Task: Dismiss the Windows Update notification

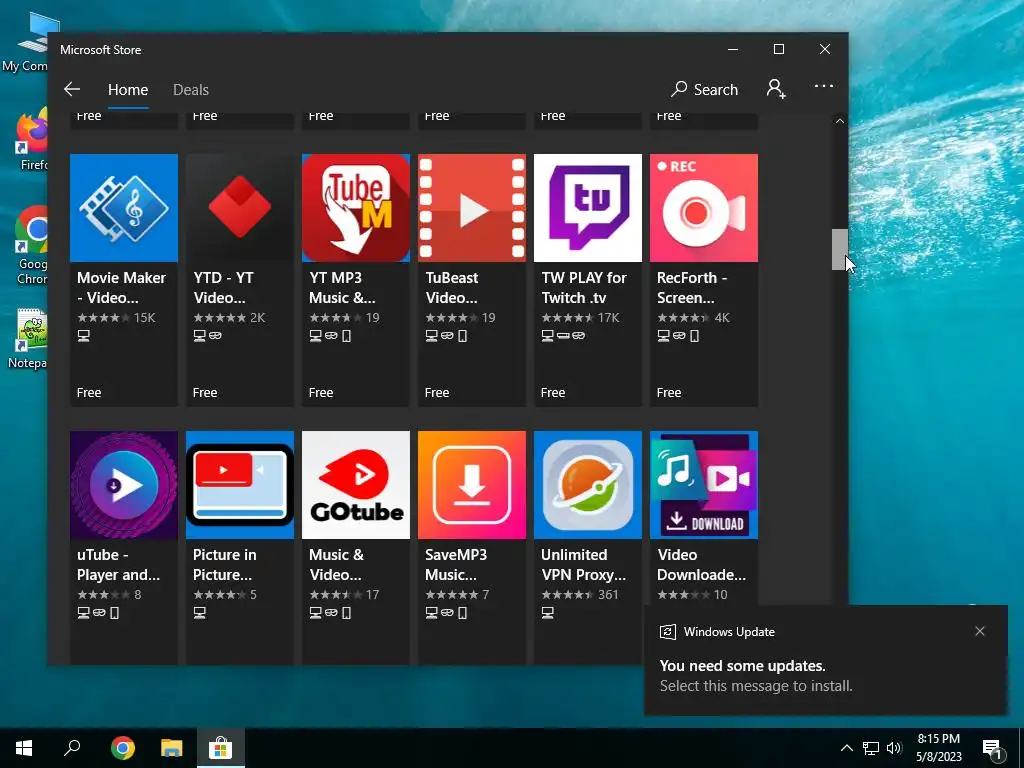Action: [980, 631]
